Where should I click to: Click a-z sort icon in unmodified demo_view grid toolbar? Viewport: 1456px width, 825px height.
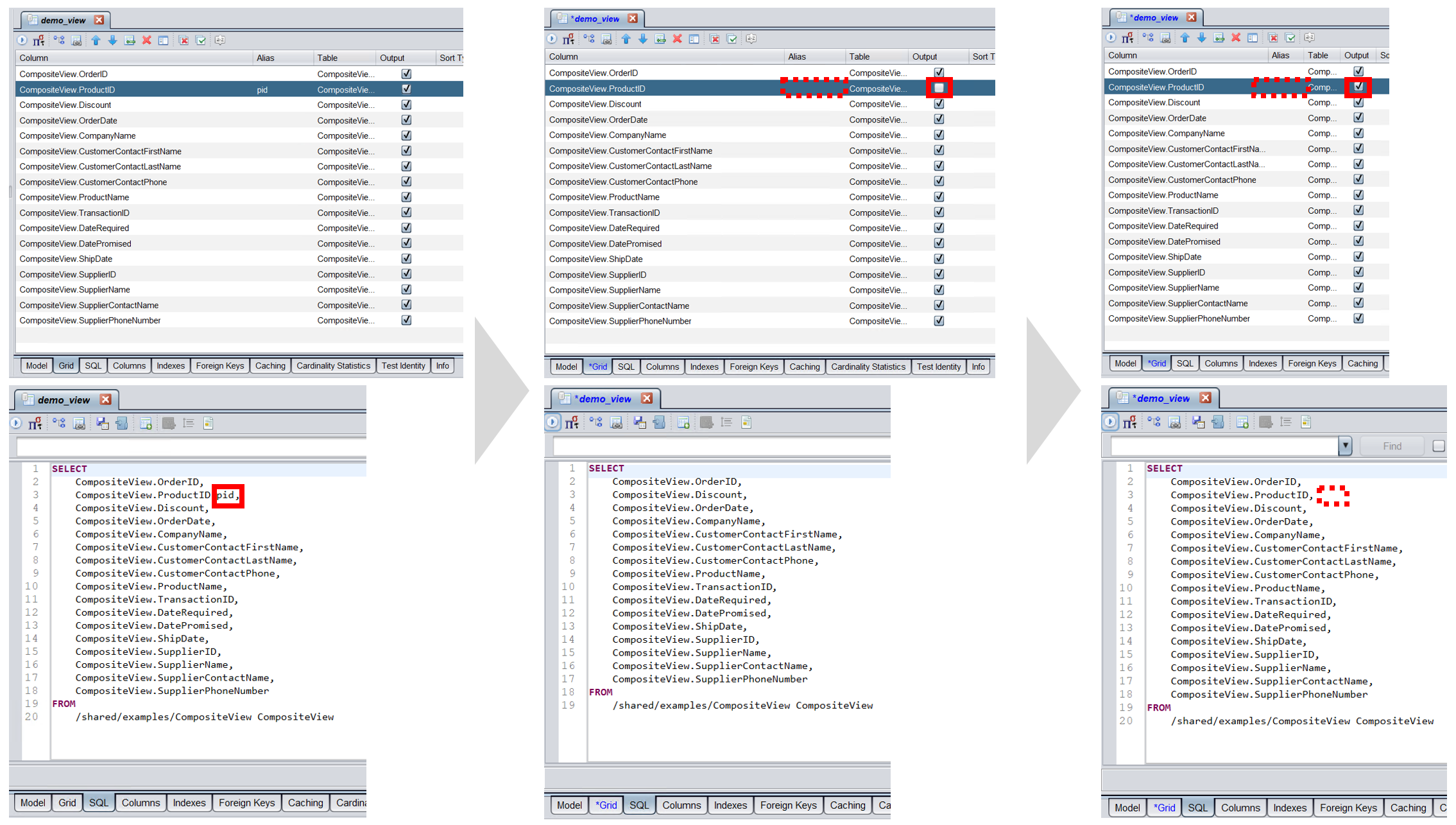click(220, 40)
